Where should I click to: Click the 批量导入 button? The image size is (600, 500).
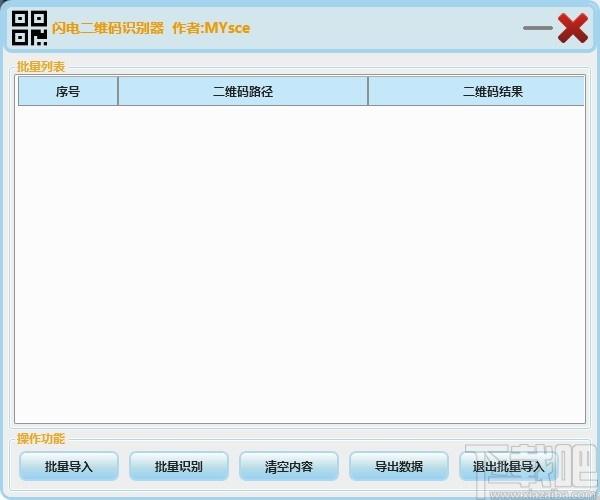pos(68,466)
